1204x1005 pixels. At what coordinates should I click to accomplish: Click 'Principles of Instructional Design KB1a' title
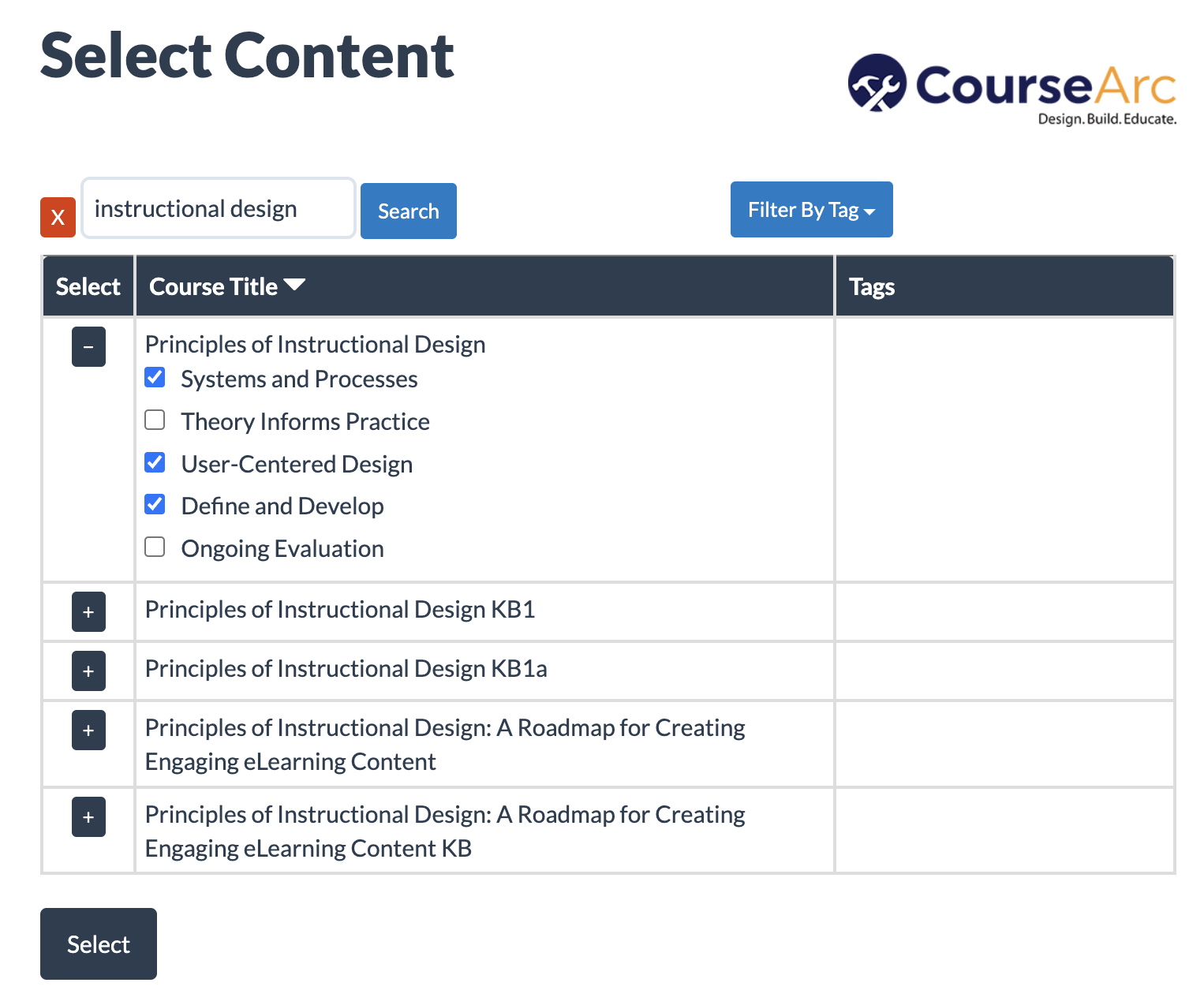point(346,669)
